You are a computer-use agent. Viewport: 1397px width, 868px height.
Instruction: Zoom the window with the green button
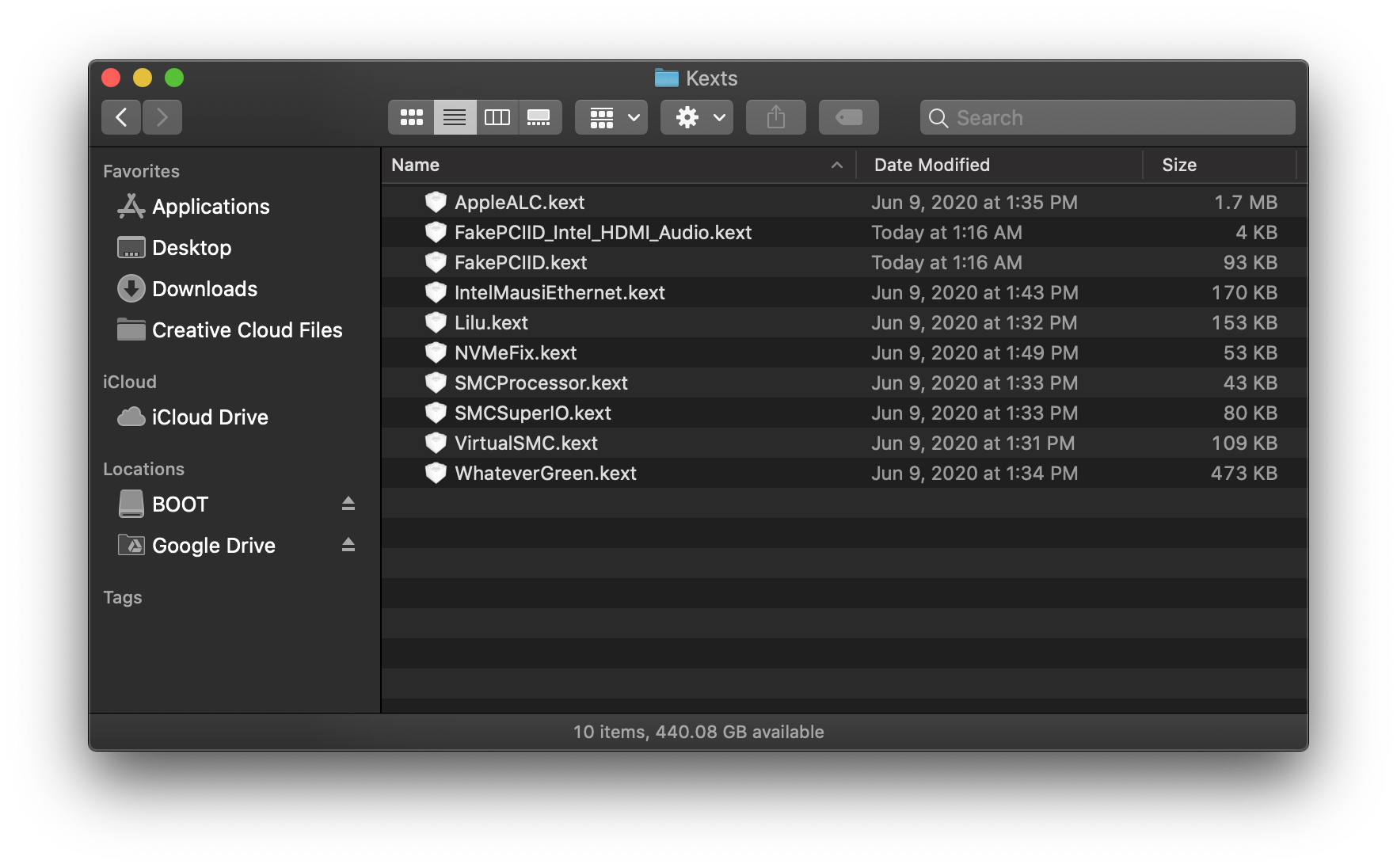[x=174, y=78]
